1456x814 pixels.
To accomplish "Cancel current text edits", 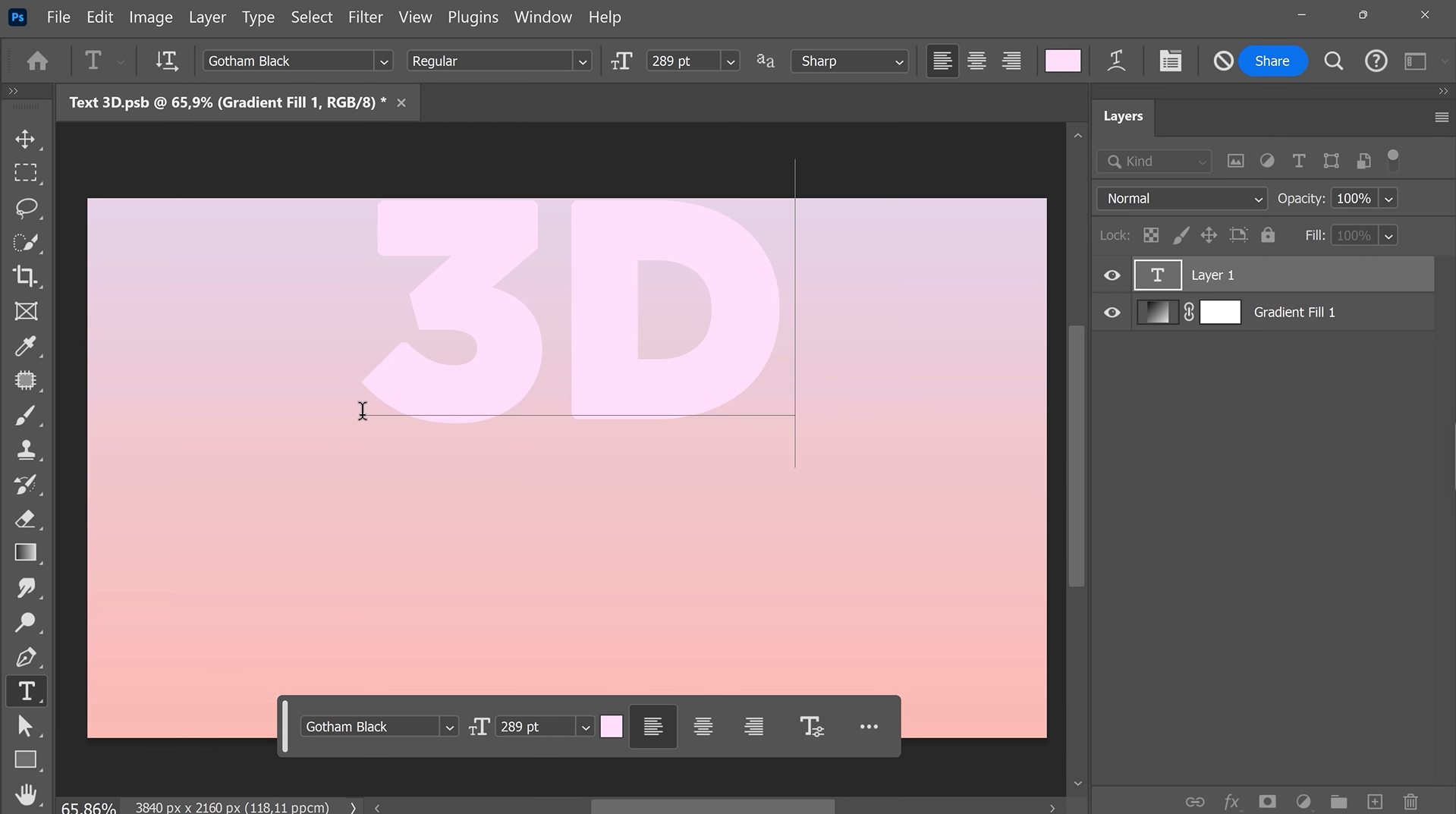I will click(x=1222, y=61).
